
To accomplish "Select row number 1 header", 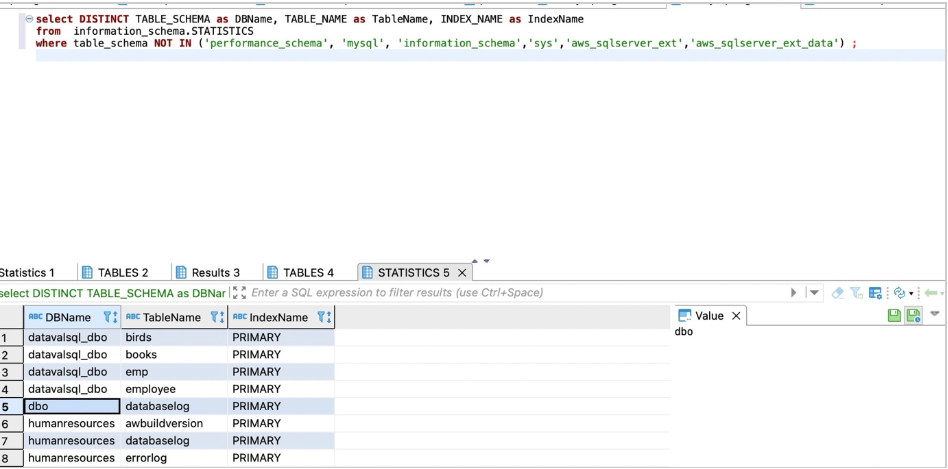I will pos(11,337).
